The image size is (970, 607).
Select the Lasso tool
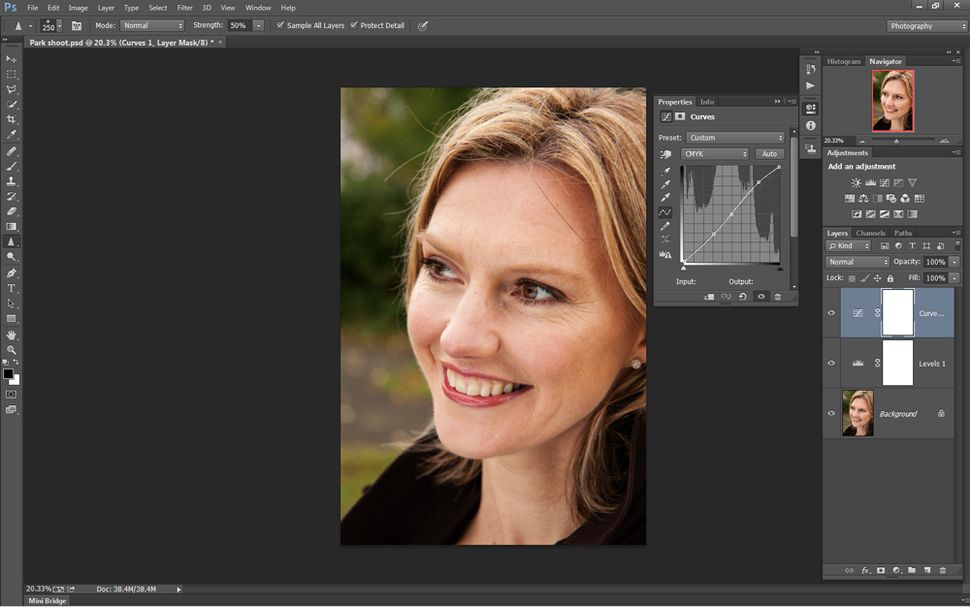[x=12, y=90]
